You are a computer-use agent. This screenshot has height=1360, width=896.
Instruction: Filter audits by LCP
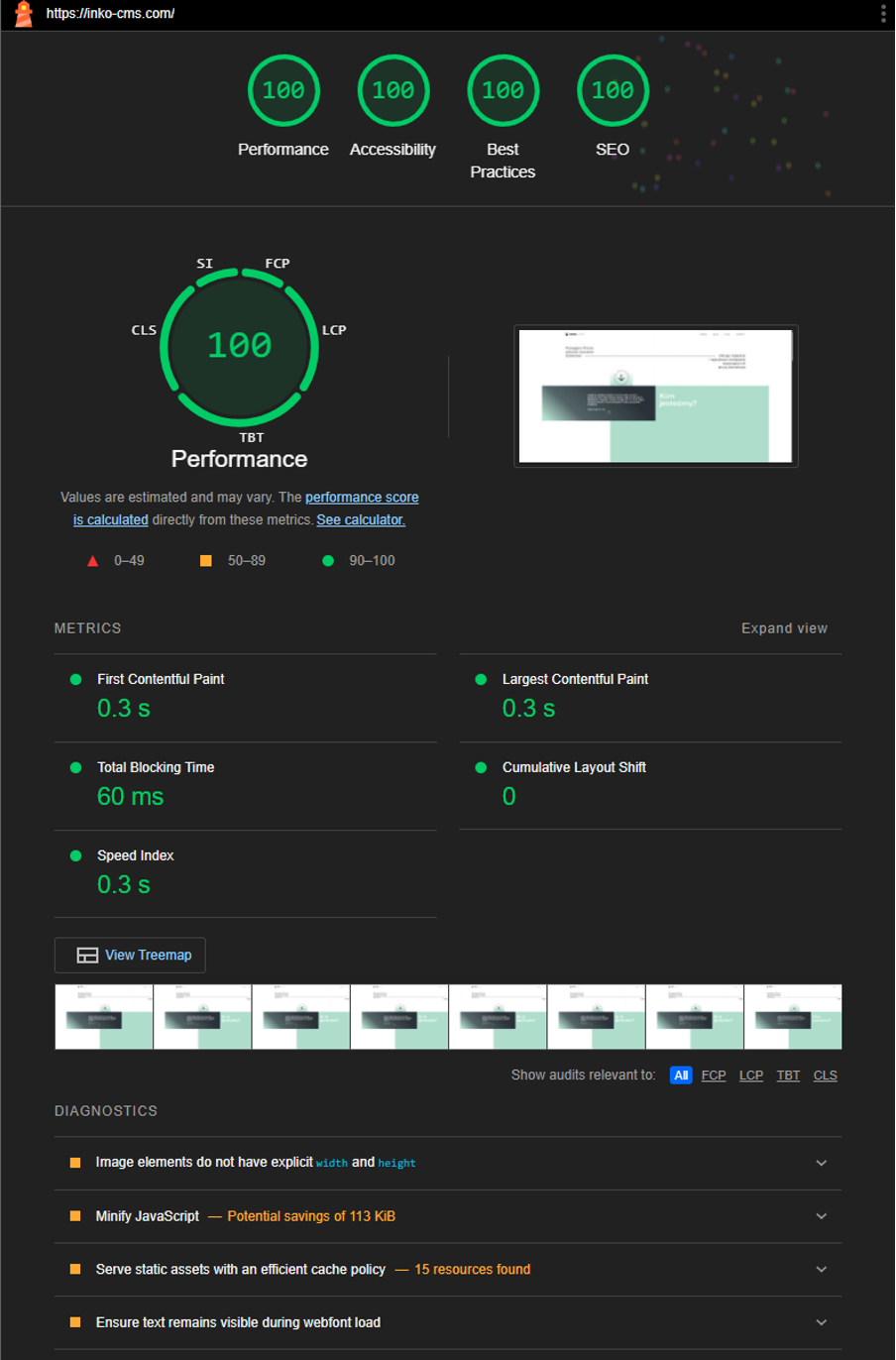click(x=751, y=1076)
